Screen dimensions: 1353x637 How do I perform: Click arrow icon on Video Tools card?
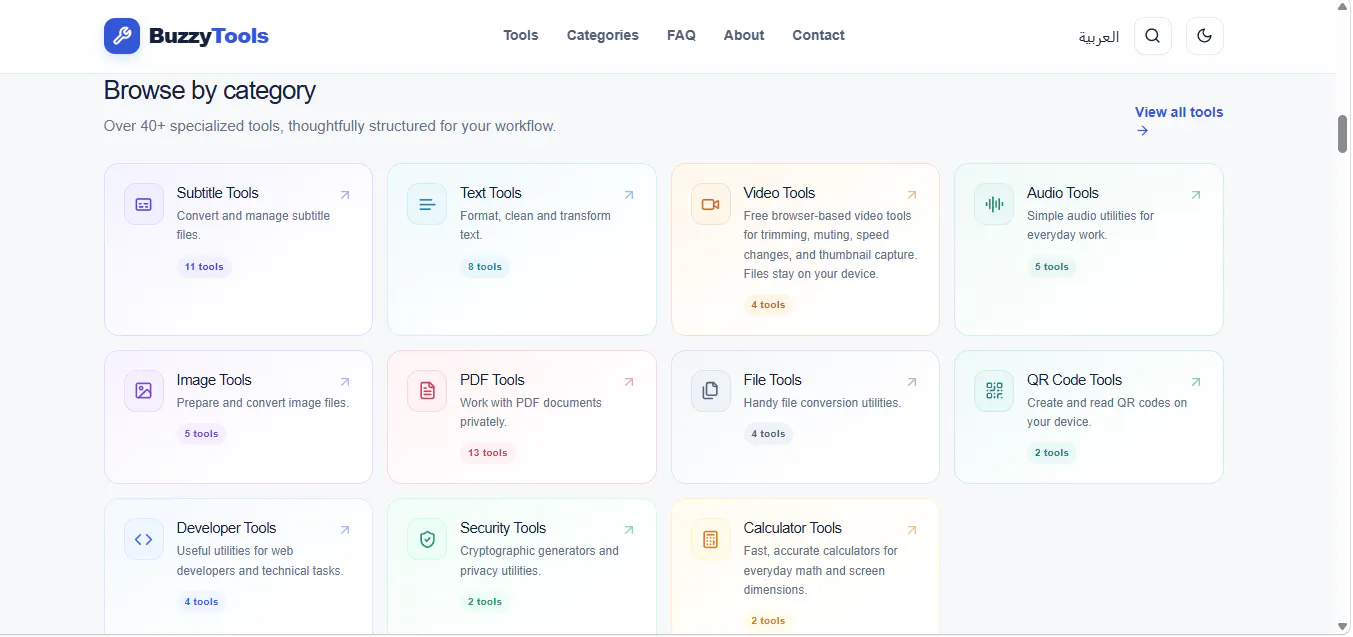point(912,195)
